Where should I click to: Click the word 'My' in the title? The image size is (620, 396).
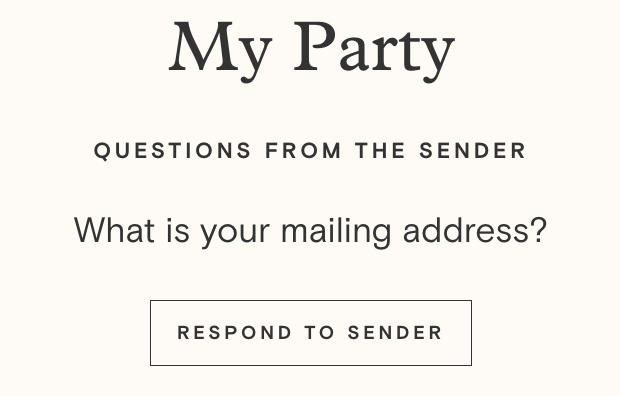(x=220, y=51)
